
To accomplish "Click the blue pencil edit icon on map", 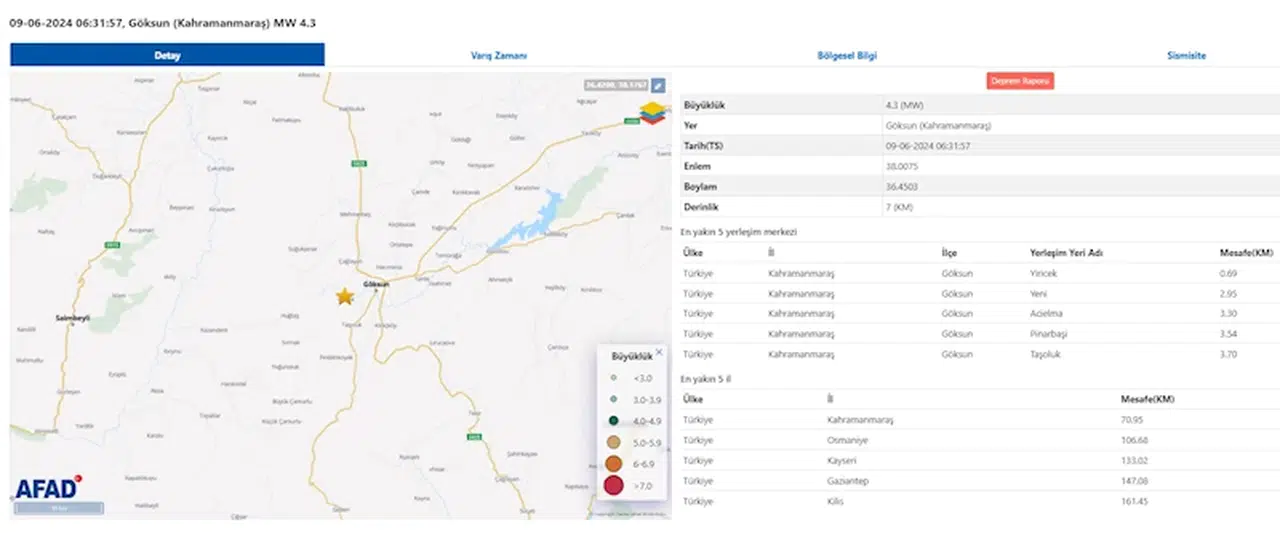I will pyautogui.click(x=659, y=86).
